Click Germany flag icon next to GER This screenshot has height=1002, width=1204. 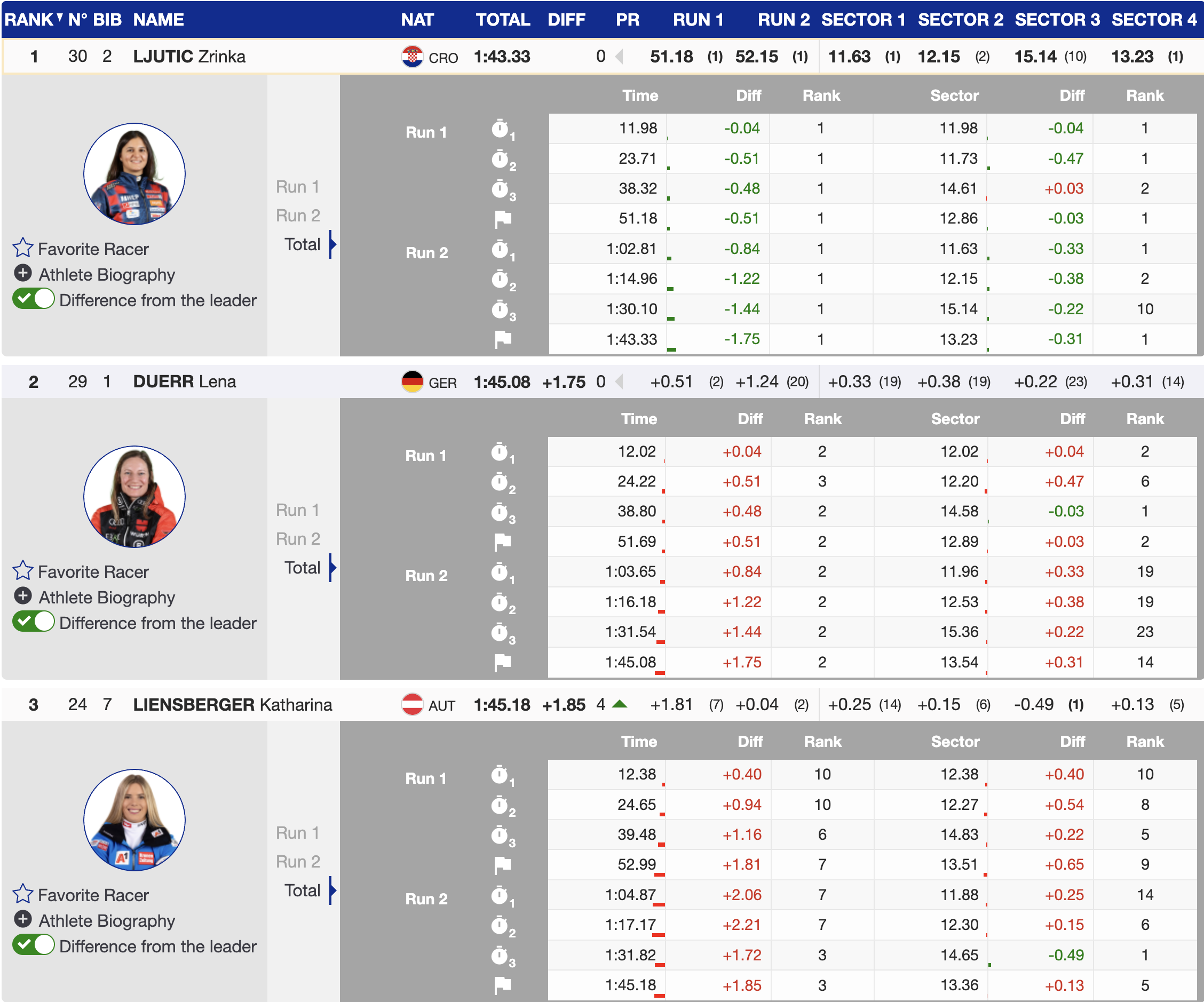click(412, 382)
